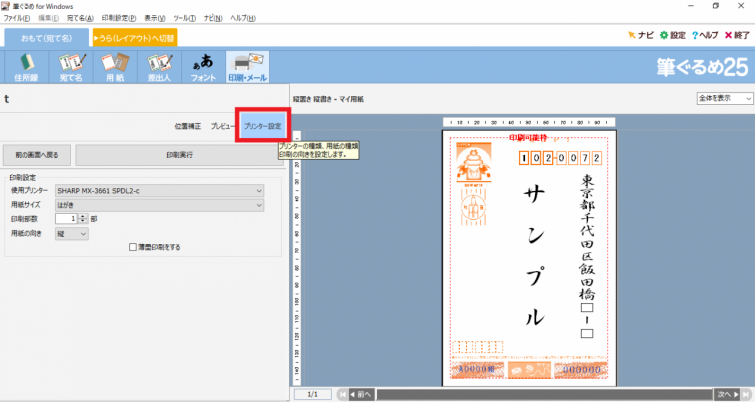Click the postal code 102-0072 boxes
Image resolution: width=755 pixels, height=402 pixels.
(x=560, y=158)
